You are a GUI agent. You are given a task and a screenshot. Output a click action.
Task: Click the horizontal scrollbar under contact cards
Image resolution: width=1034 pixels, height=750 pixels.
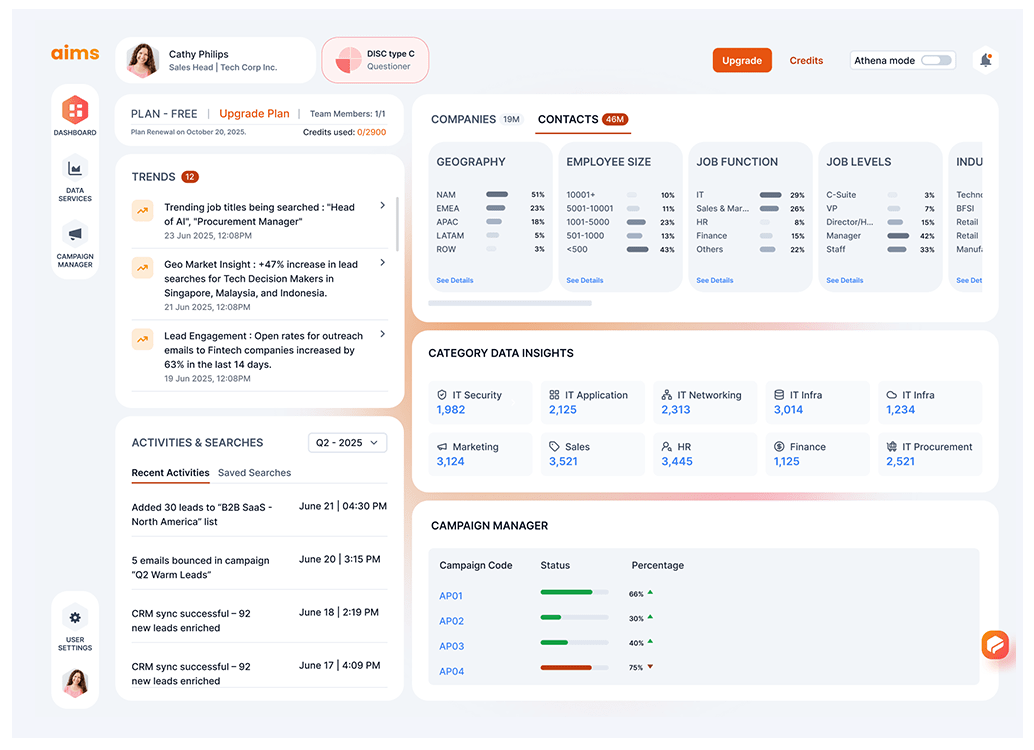510,303
